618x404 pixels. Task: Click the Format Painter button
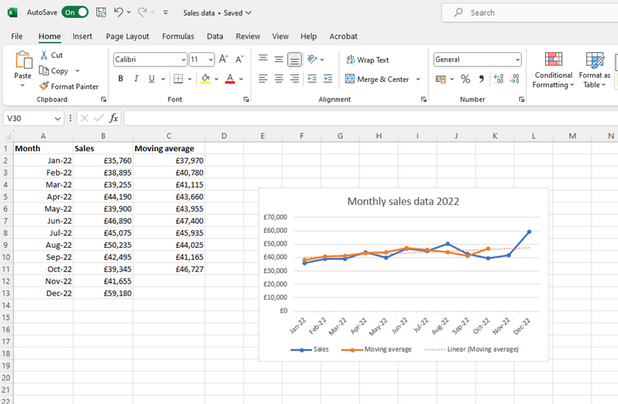69,86
